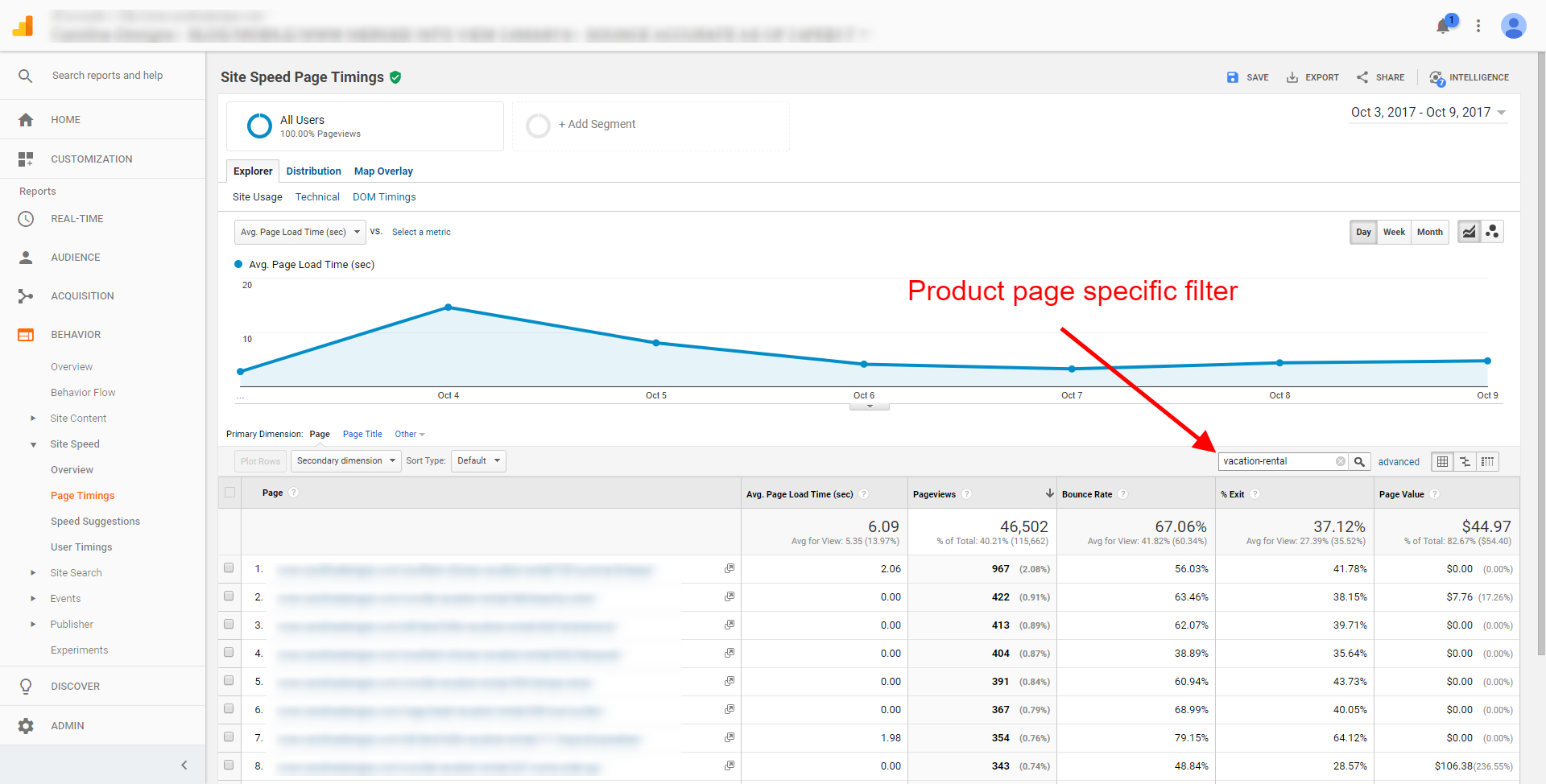Switch to the Distribution tab
This screenshot has width=1546, height=784.
click(313, 171)
